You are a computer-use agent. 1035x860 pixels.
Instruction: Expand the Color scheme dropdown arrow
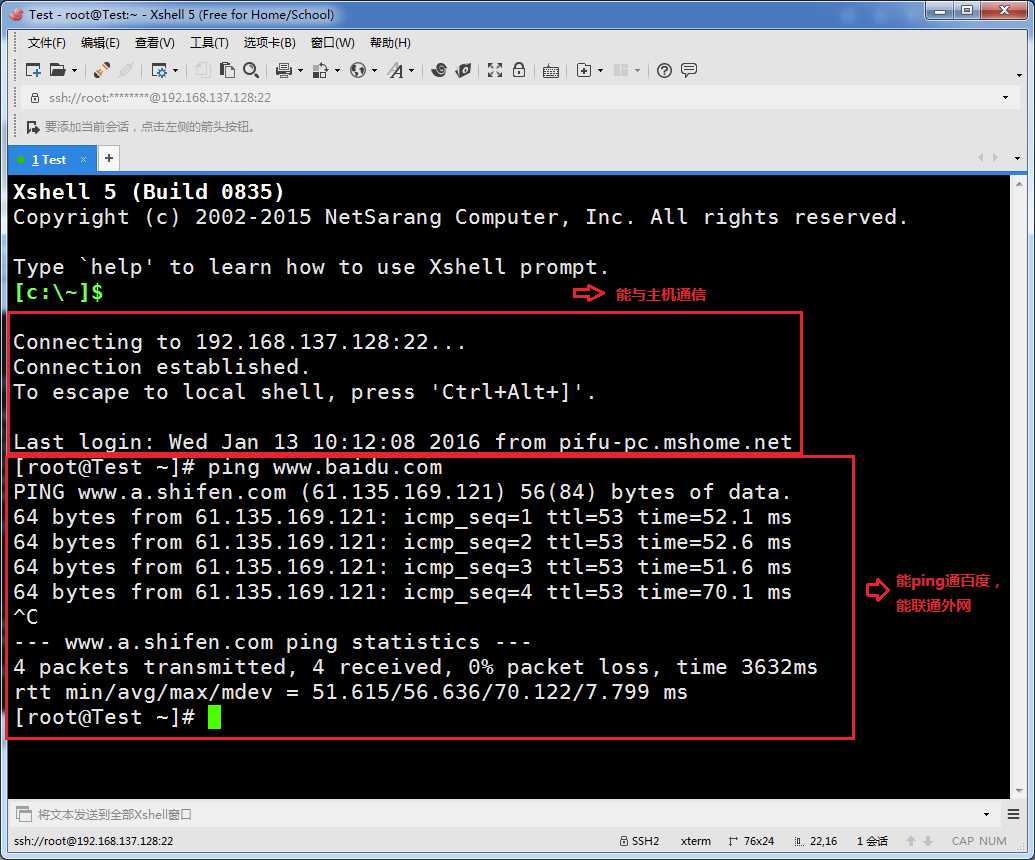point(337,71)
